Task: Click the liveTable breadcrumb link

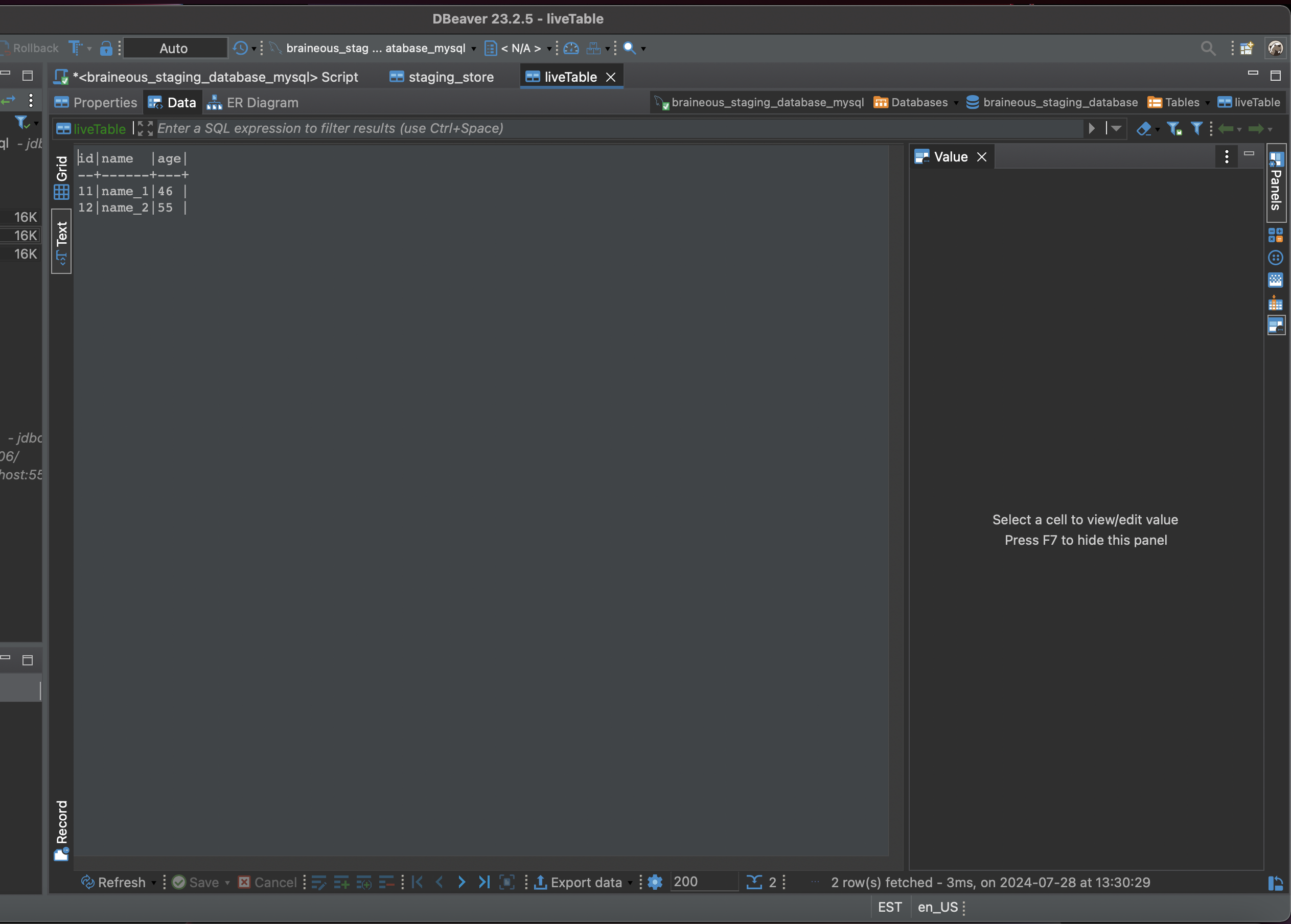Action: [1249, 102]
